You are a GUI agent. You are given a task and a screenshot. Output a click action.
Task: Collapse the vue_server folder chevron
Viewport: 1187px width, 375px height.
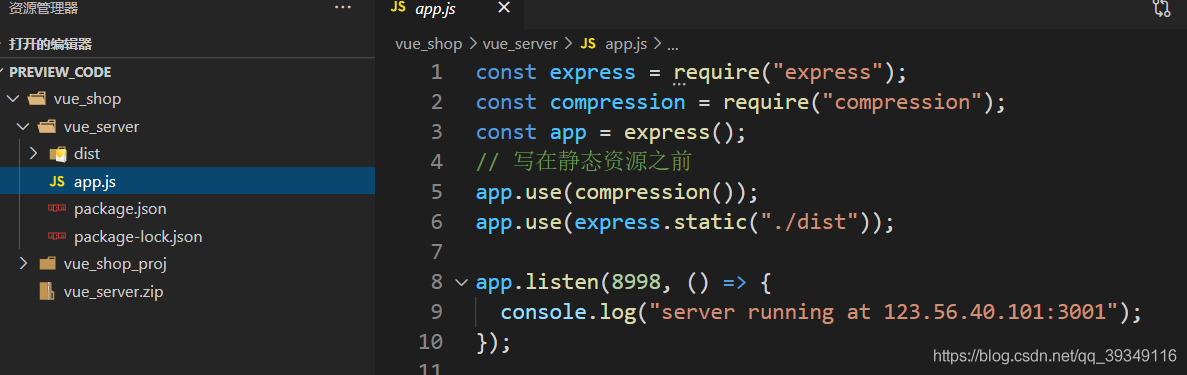23,127
